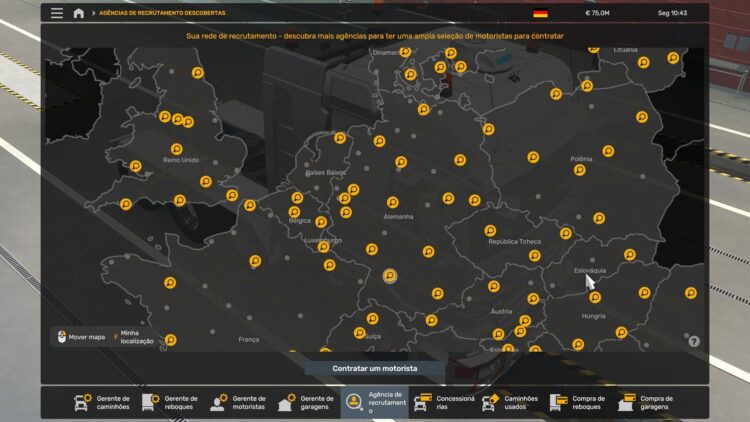
Task: Select agency marker just above Alemanha label
Action: pos(393,202)
